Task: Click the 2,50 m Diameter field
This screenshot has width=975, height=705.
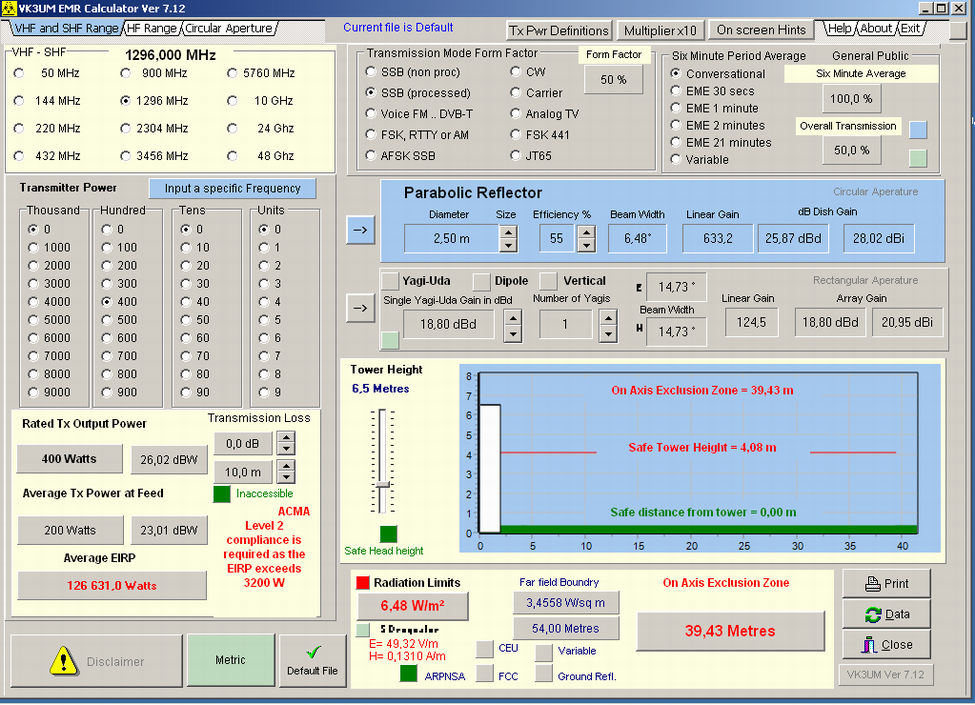Action: 451,239
